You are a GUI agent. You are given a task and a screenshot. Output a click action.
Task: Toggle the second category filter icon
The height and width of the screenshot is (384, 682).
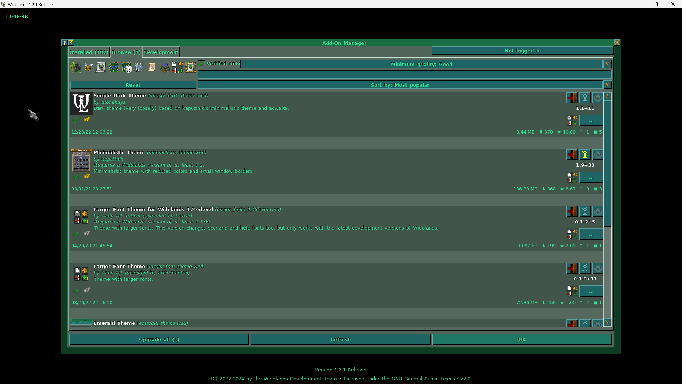(88, 67)
